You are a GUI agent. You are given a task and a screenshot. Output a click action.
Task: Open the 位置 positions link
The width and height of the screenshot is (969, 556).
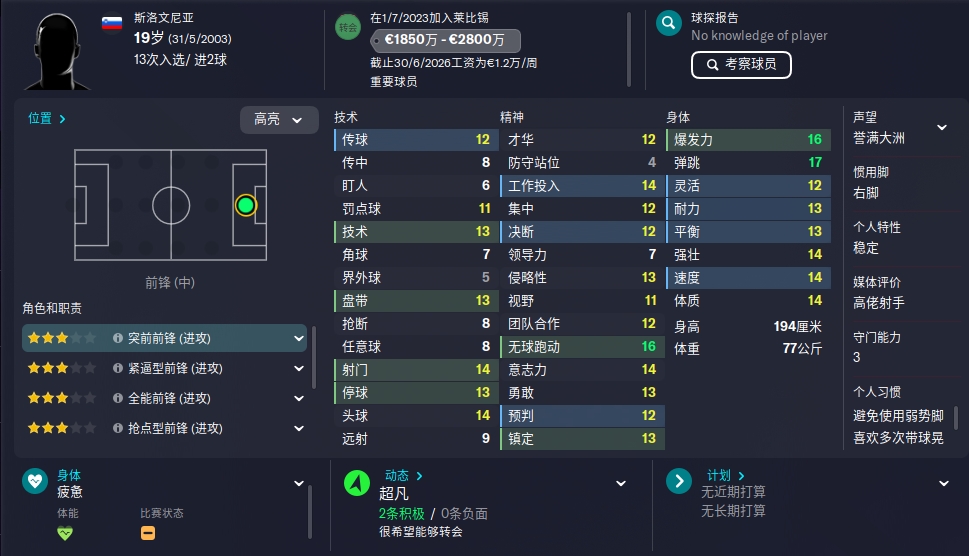[47, 118]
